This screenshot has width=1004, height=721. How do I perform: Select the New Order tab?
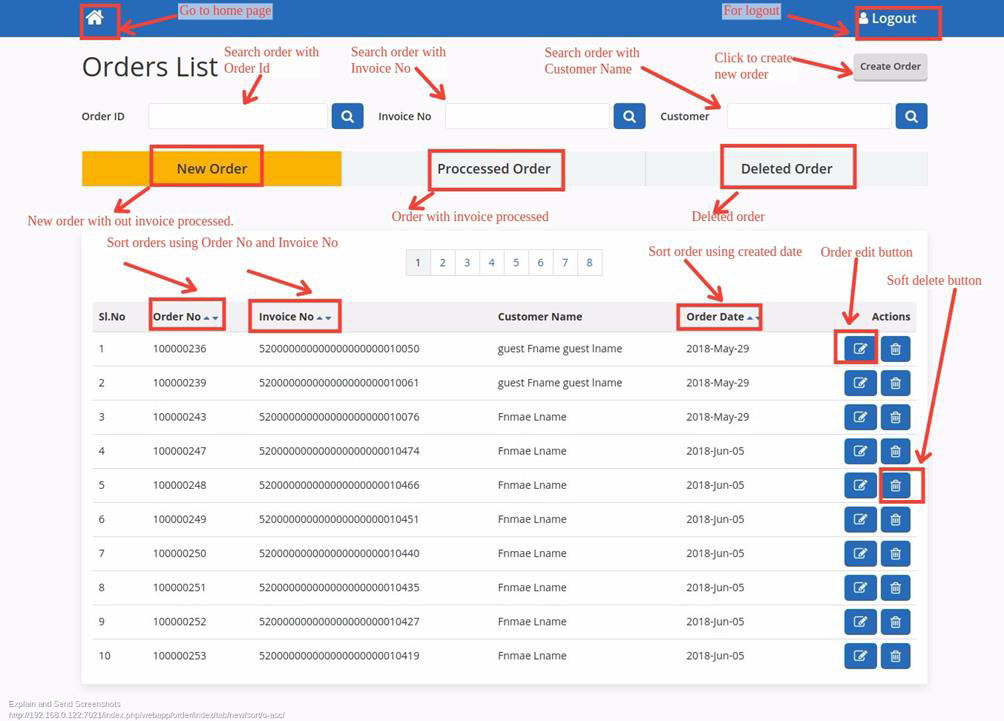click(x=211, y=169)
